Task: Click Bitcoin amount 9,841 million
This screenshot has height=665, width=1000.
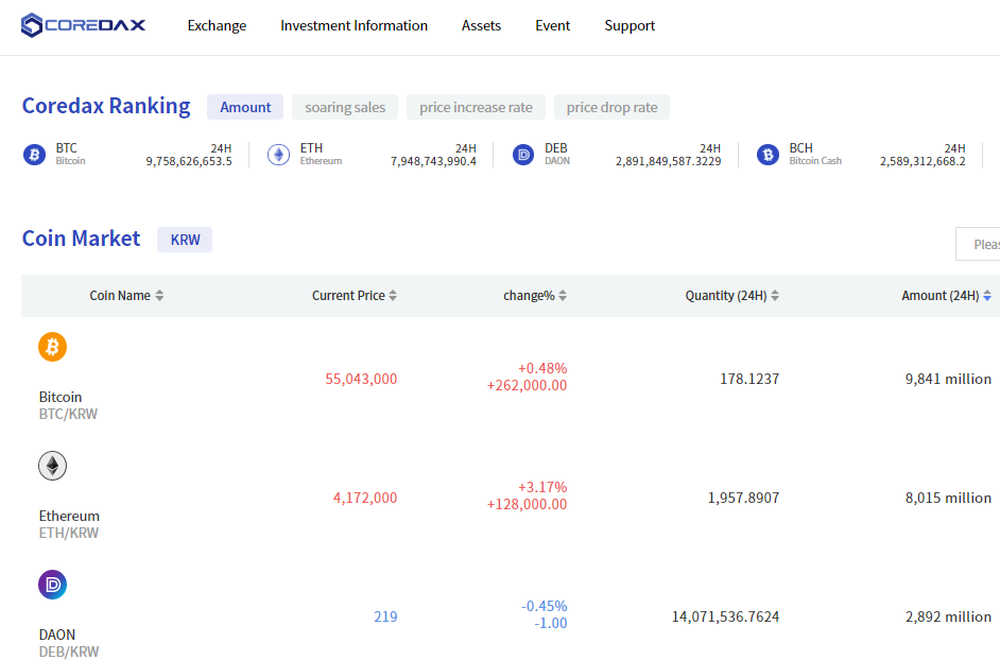Action: pos(948,379)
